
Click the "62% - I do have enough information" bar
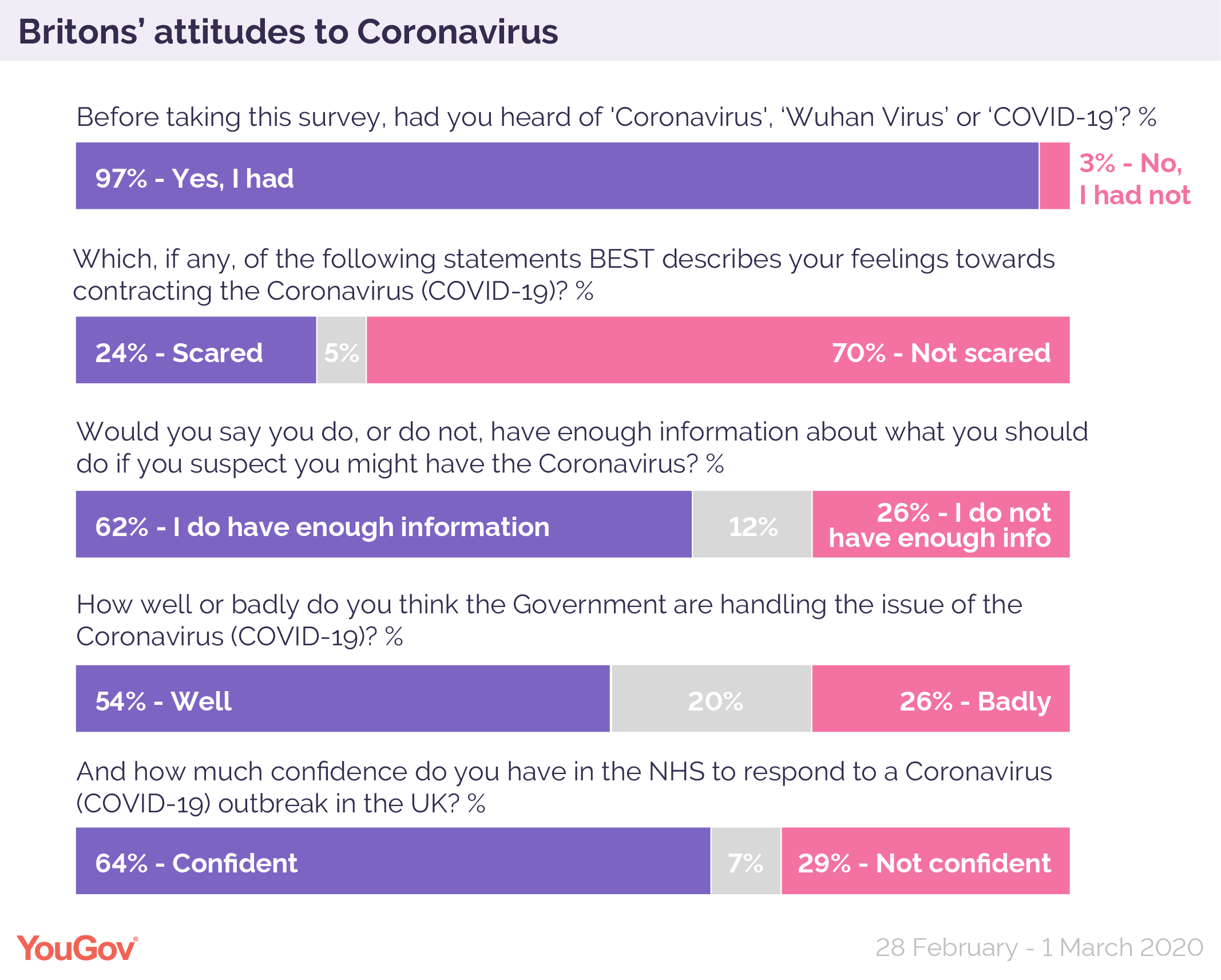click(383, 525)
